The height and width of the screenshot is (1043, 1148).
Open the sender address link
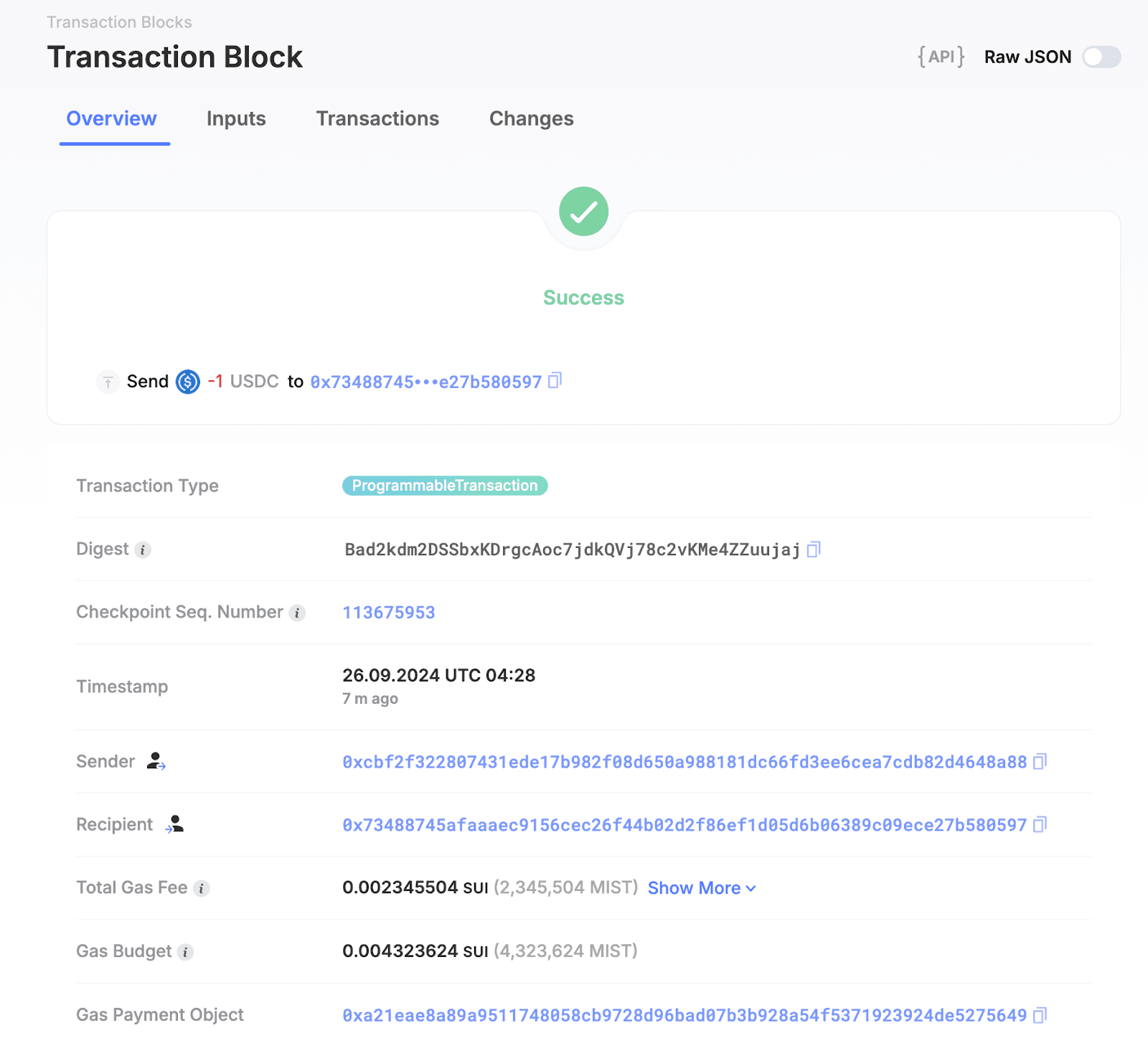(684, 762)
